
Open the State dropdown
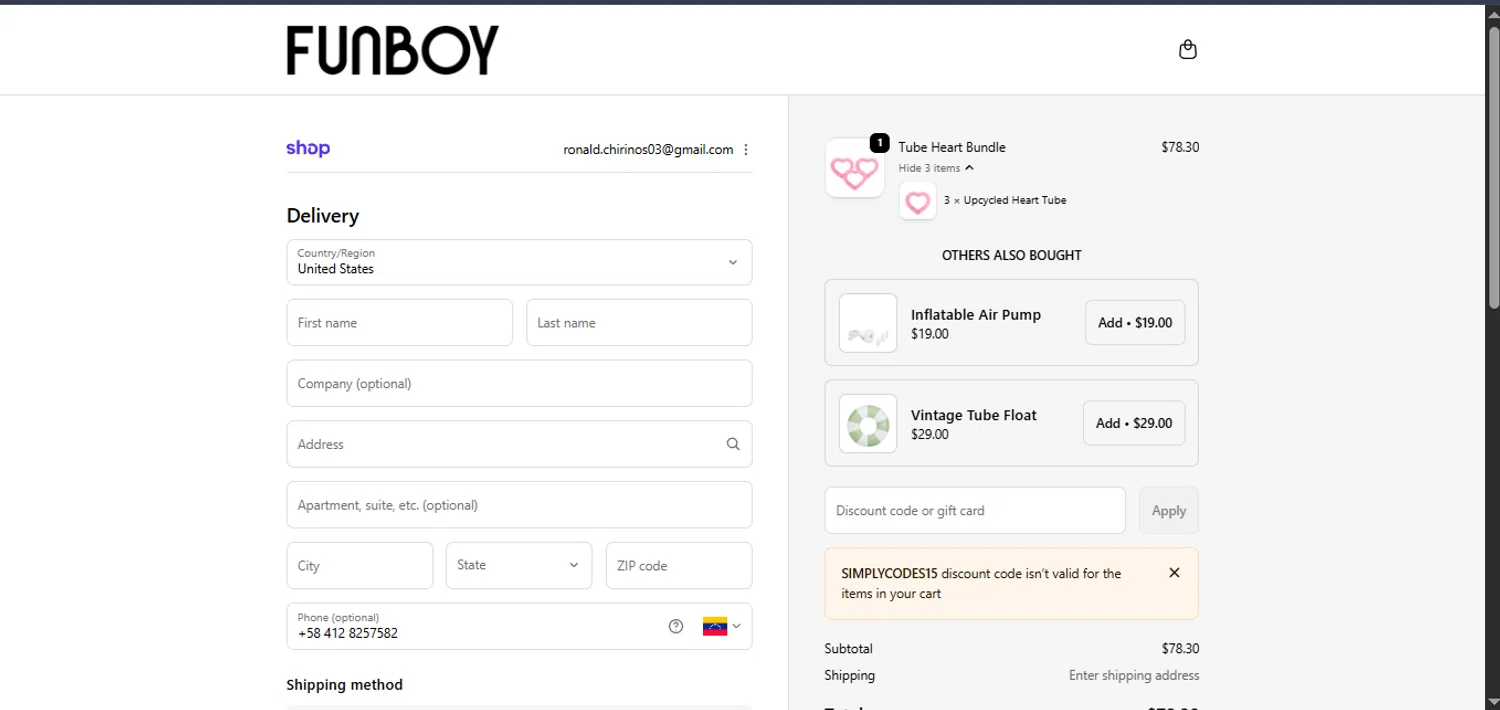click(519, 565)
